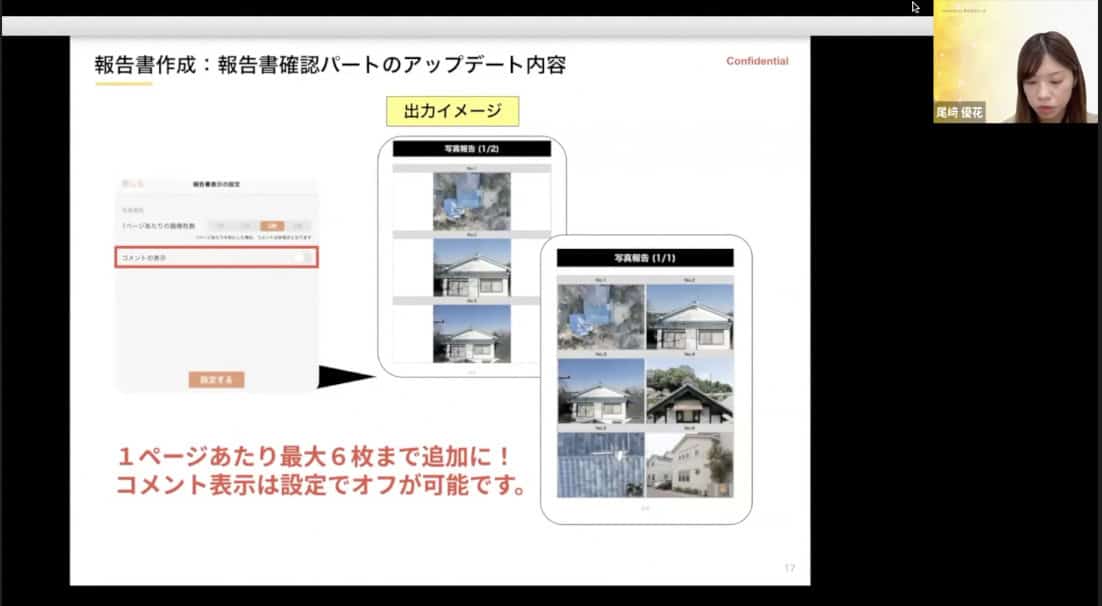
Task: Open aerial map photo in 写真報告 (1/2) page
Action: [471, 202]
